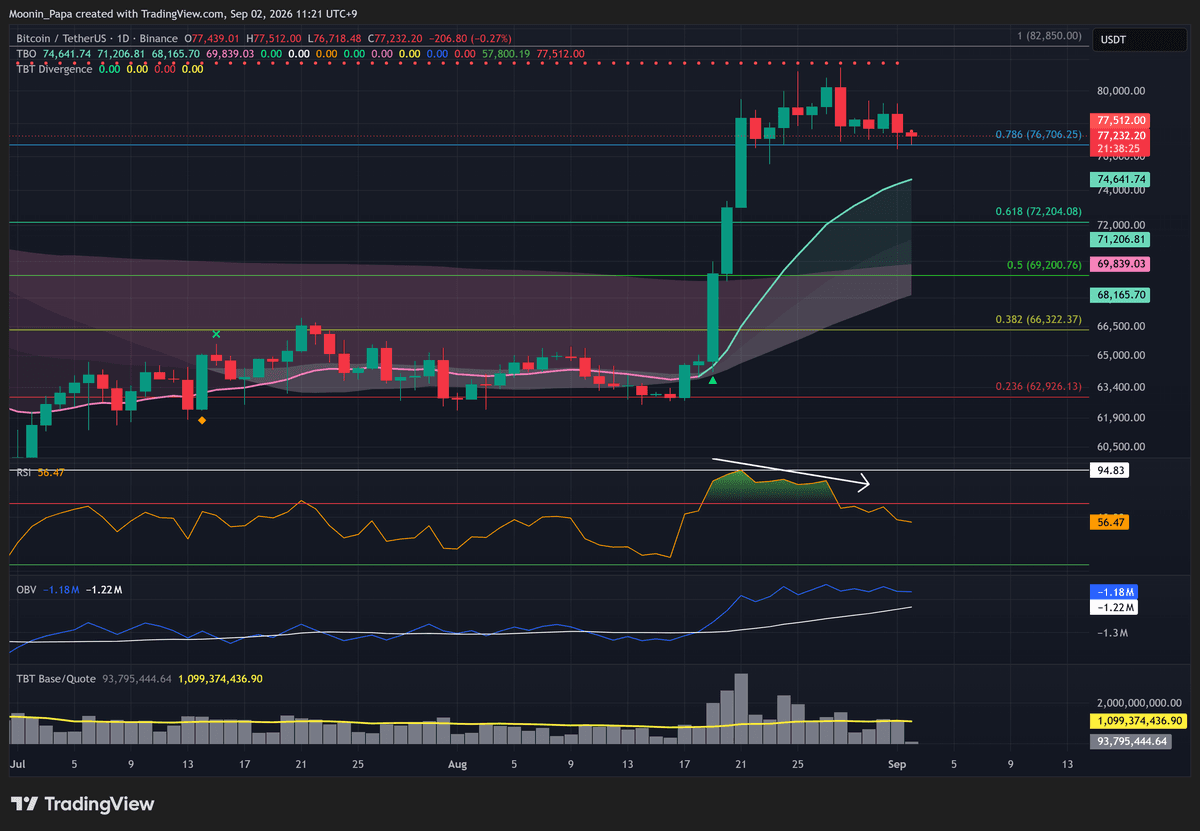Click the green up-triangle signal below August candles
The height and width of the screenshot is (831, 1200).
[713, 380]
